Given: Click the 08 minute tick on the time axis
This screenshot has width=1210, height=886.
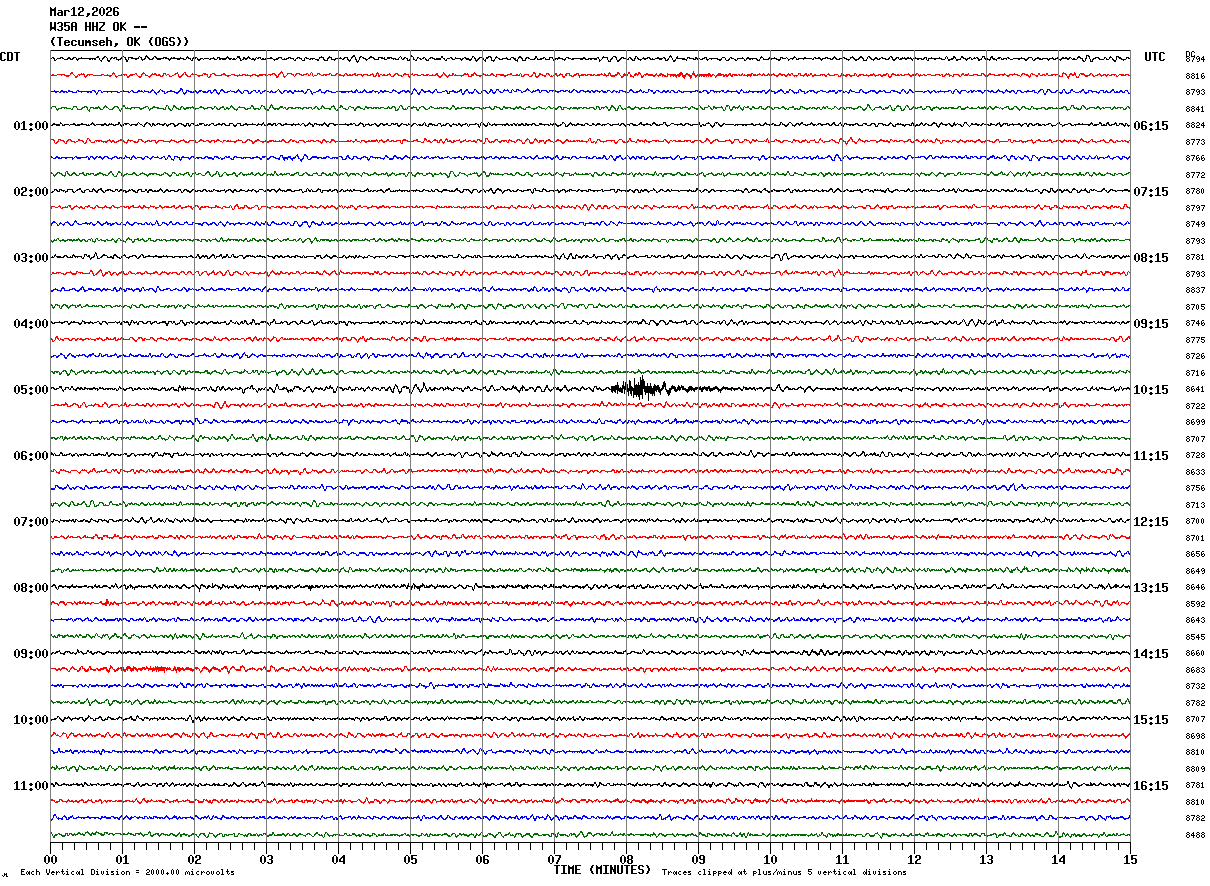Looking at the screenshot, I should click(626, 859).
